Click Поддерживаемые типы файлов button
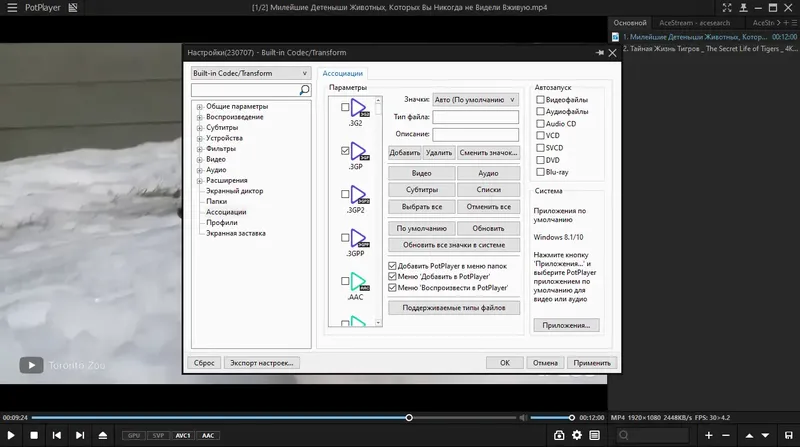This screenshot has width=800, height=447. click(454, 308)
